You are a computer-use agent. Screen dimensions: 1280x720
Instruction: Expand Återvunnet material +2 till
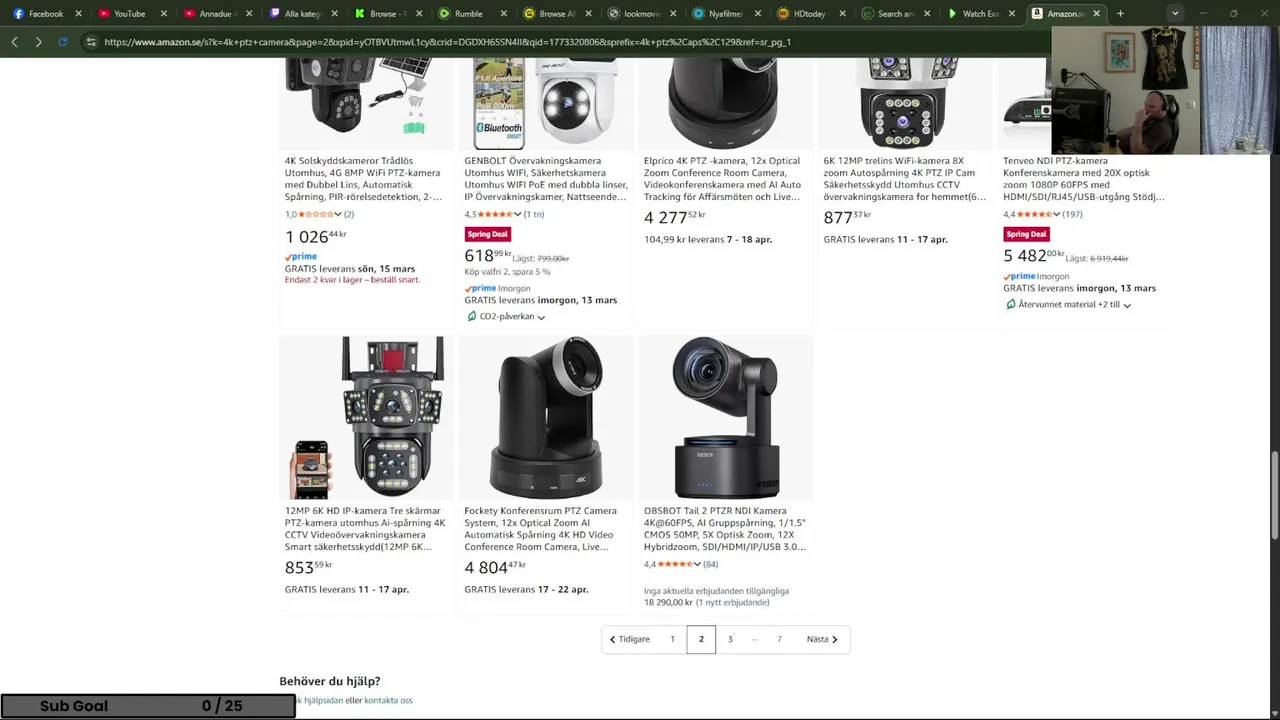1127,305
